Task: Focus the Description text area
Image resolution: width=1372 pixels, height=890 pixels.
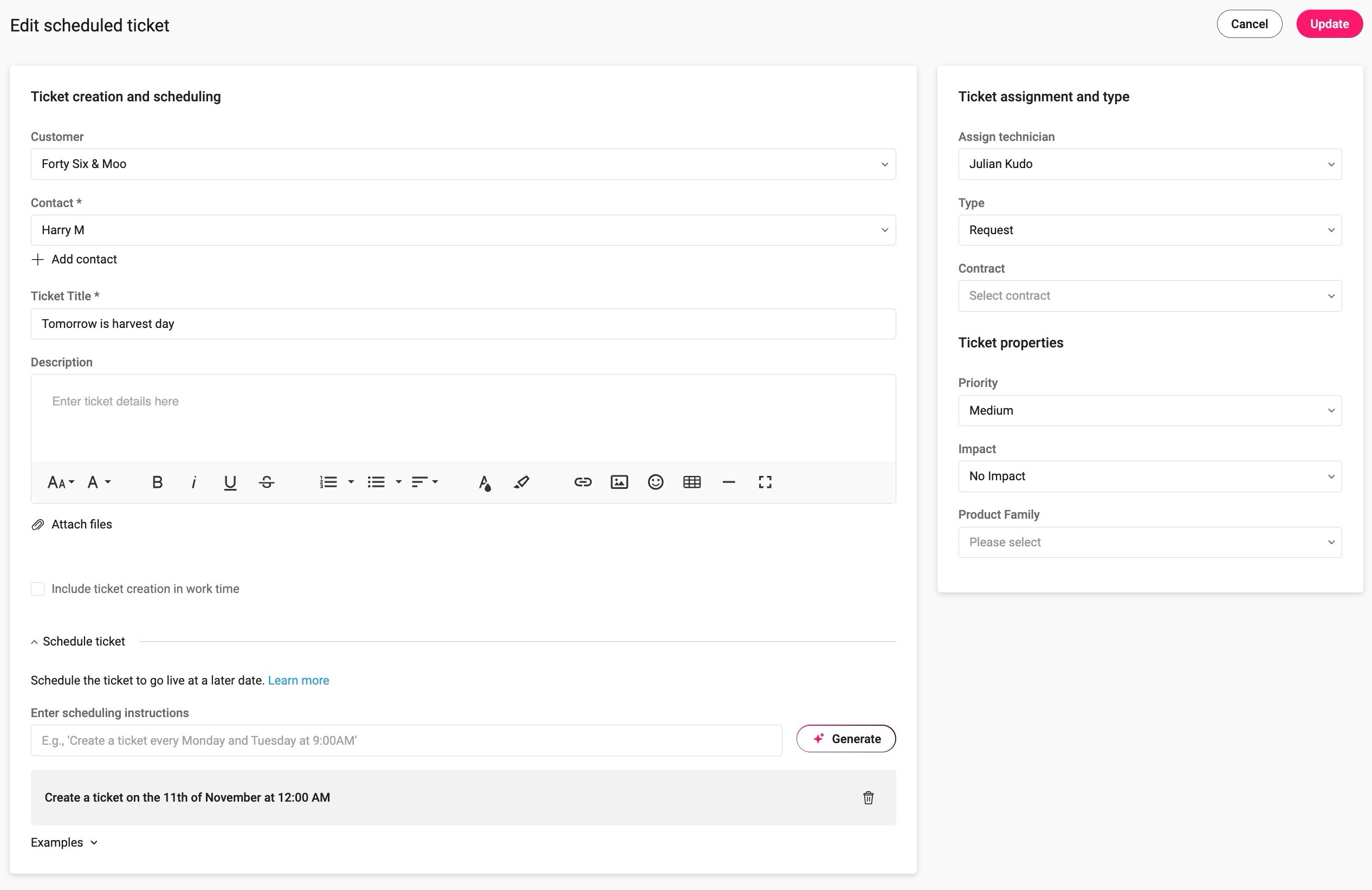Action: 463,418
